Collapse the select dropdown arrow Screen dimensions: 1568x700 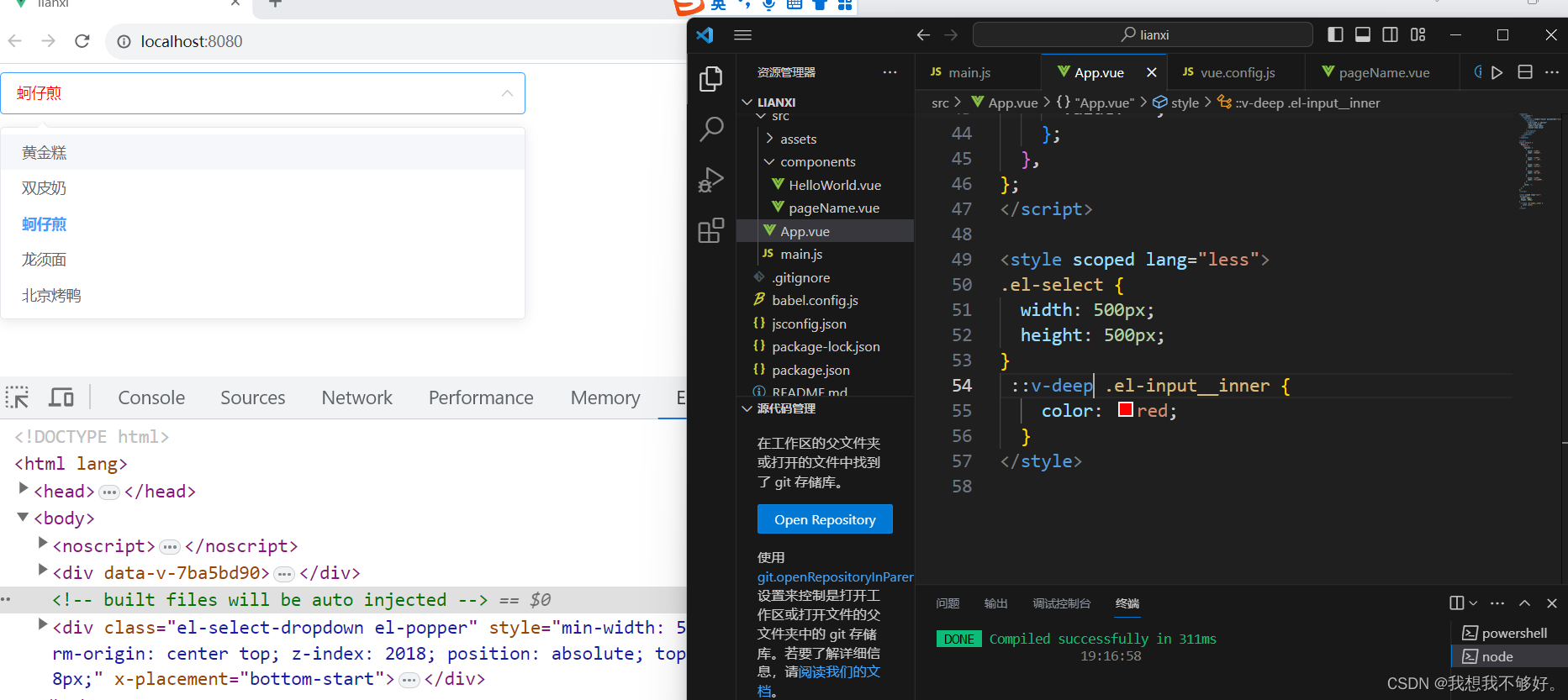click(507, 93)
